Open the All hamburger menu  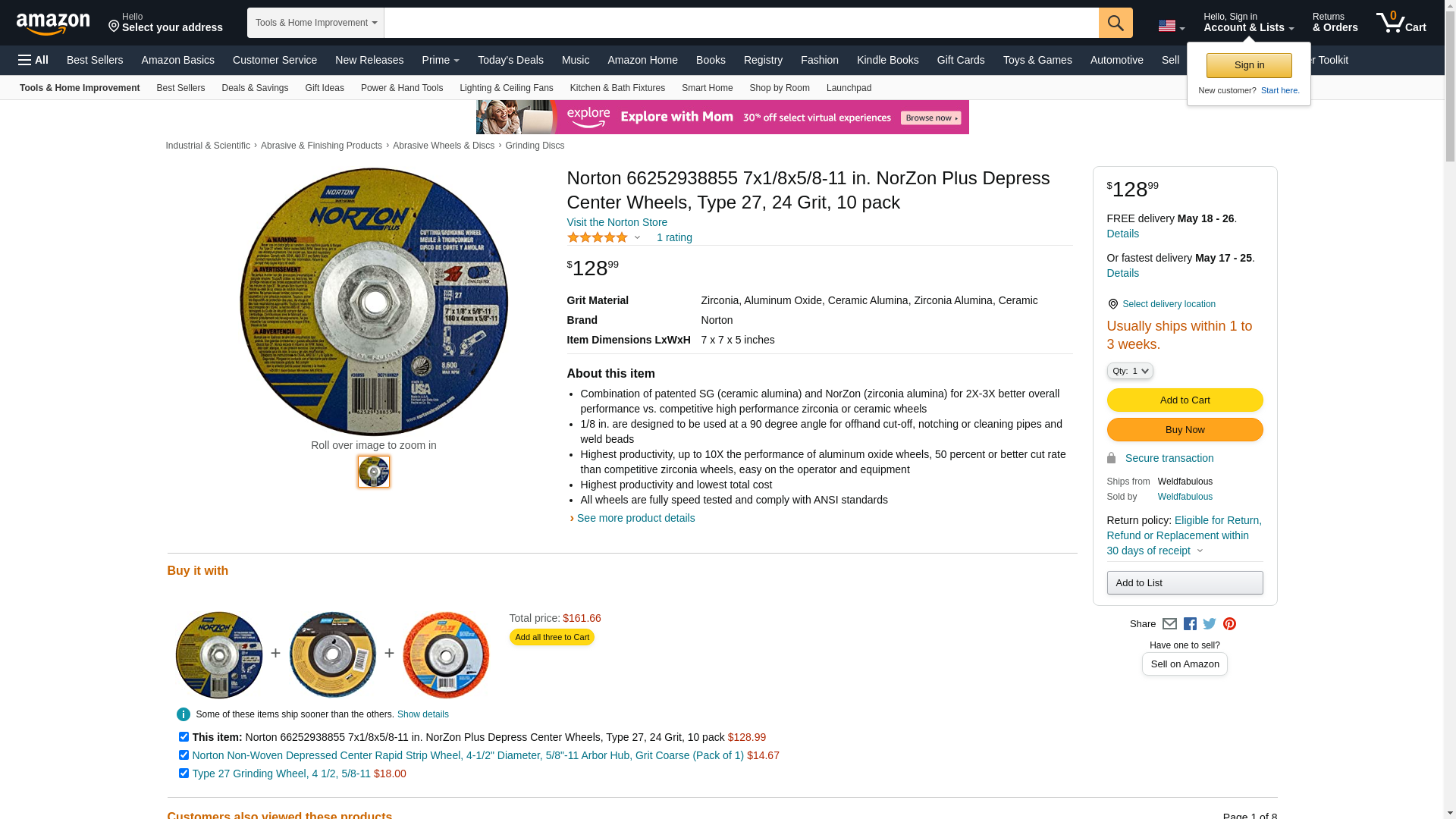tap(33, 60)
